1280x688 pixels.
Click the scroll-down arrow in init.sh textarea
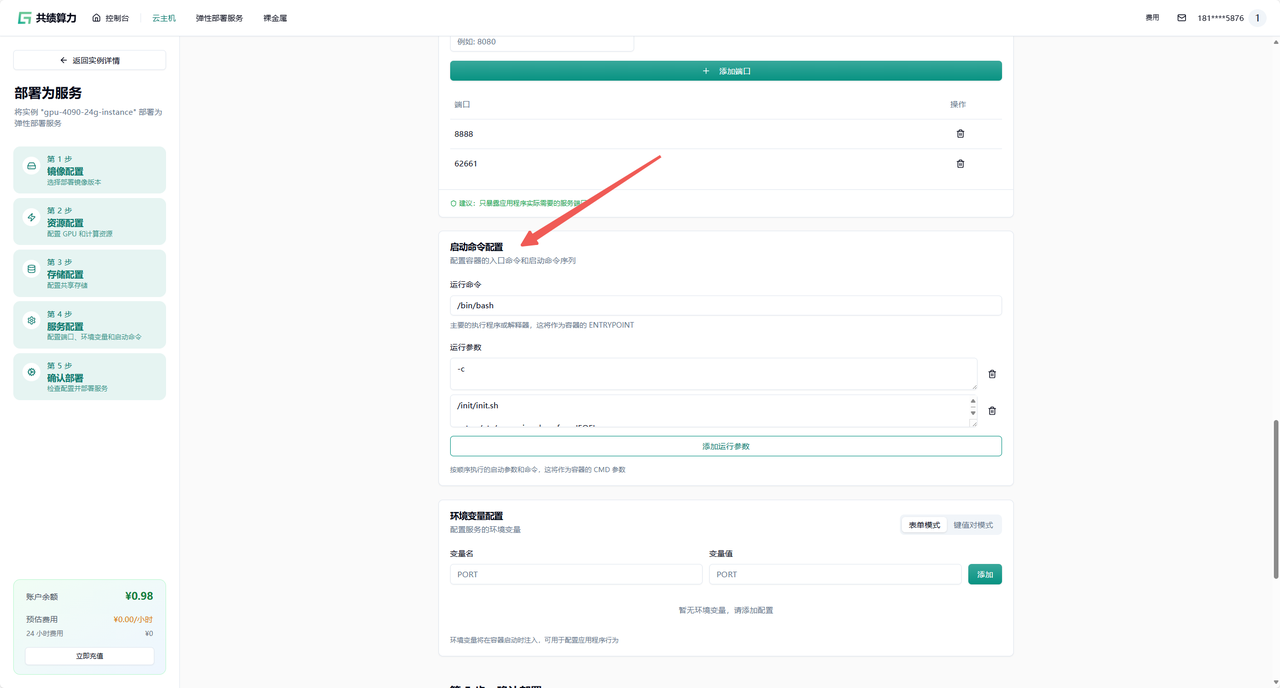[973, 412]
